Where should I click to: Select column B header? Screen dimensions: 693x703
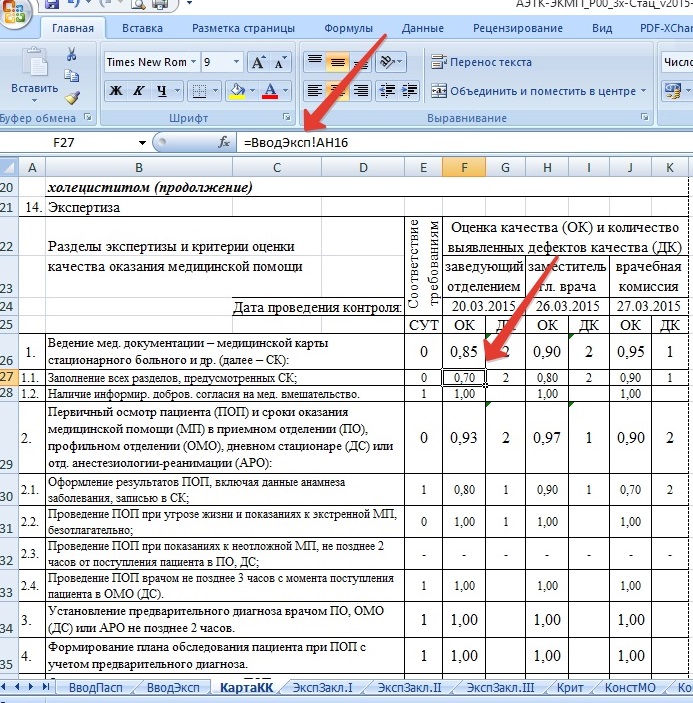click(139, 168)
